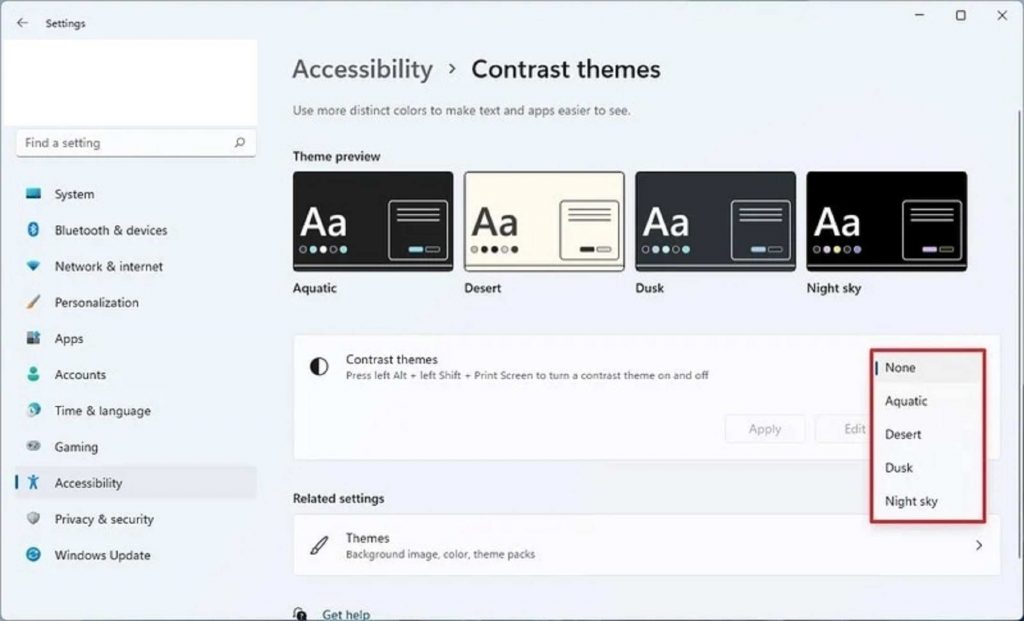Screen dimensions: 1024x621
Task: Open Time & language settings
Action: [x=102, y=411]
